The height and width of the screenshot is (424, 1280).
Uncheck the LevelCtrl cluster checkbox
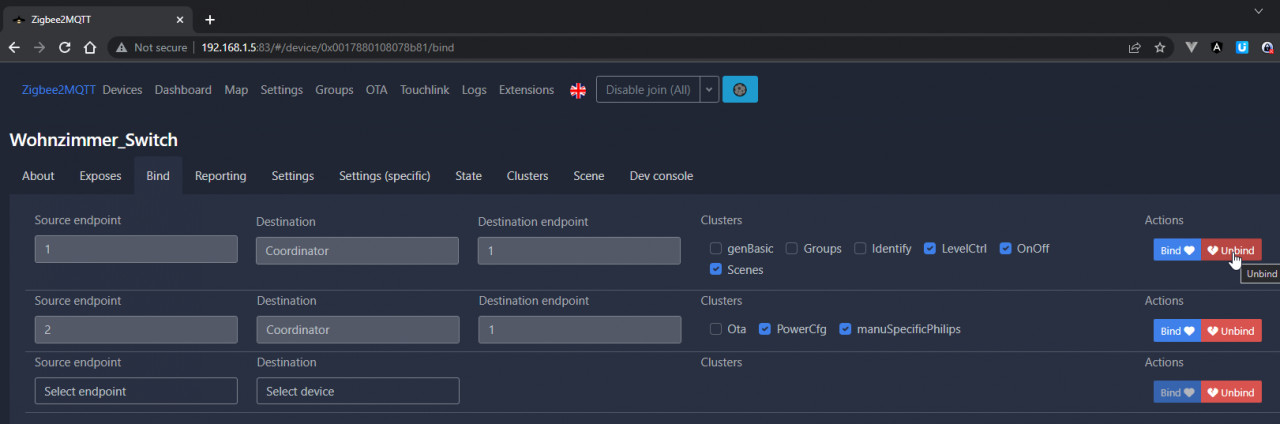coord(930,249)
